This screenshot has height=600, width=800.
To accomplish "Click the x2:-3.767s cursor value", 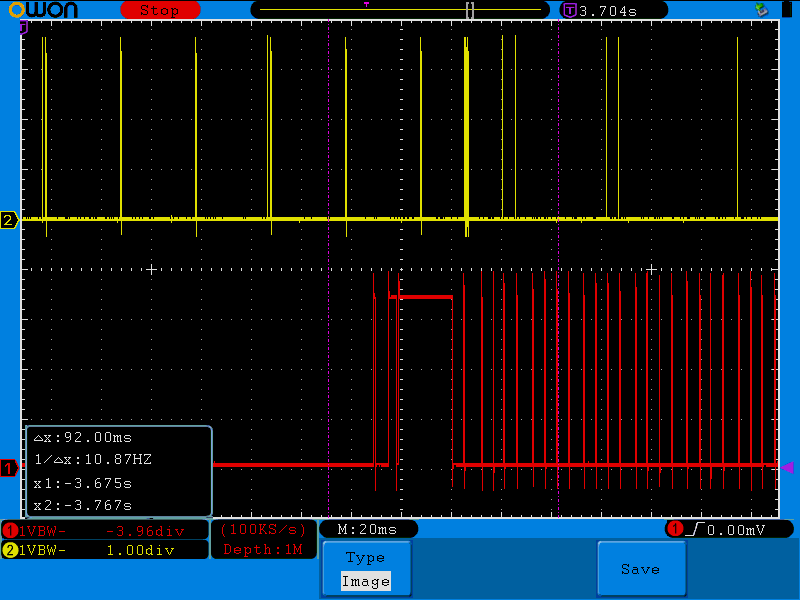I will tap(83, 506).
